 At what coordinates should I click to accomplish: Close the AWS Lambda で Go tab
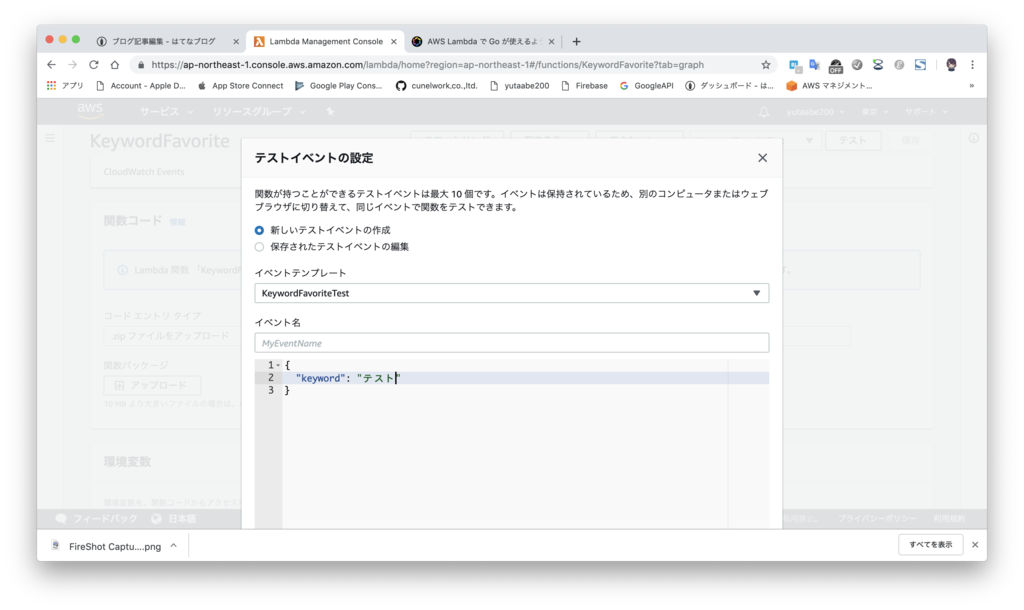[551, 41]
